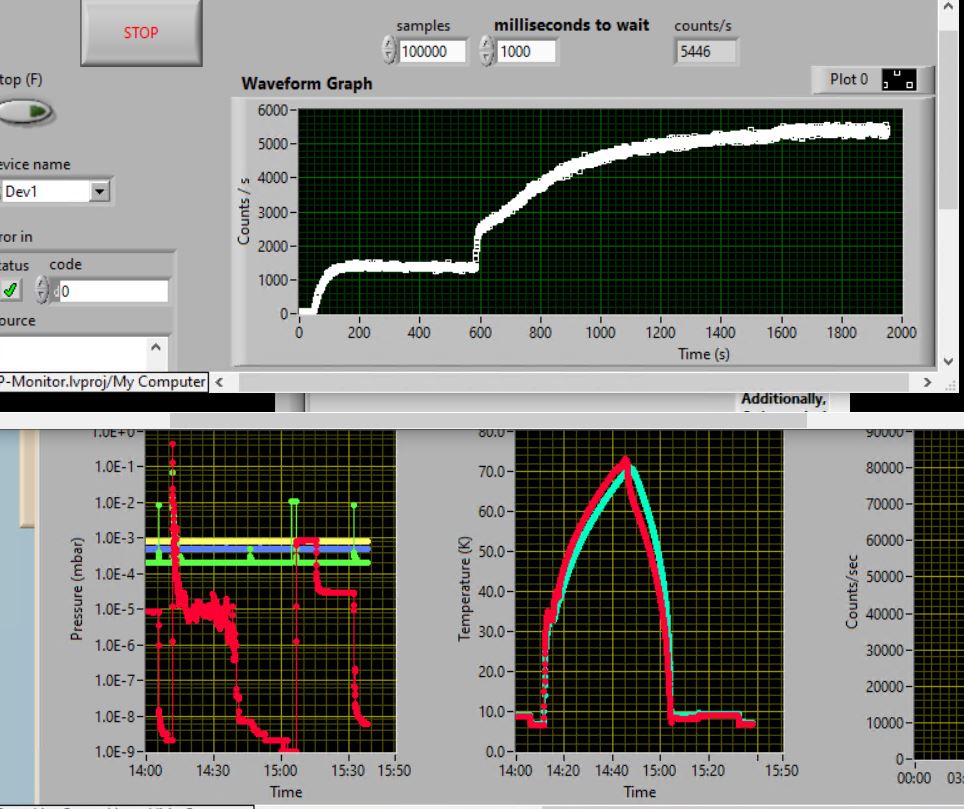
Task: Select the milliseconds to wait field
Action: (525, 51)
